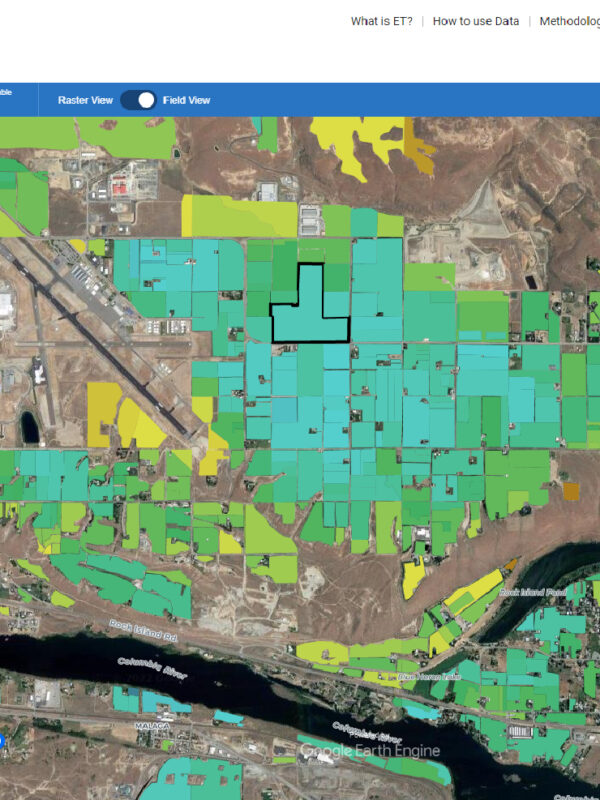Open the What is ET? link
This screenshot has width=600, height=800.
pyautogui.click(x=381, y=21)
